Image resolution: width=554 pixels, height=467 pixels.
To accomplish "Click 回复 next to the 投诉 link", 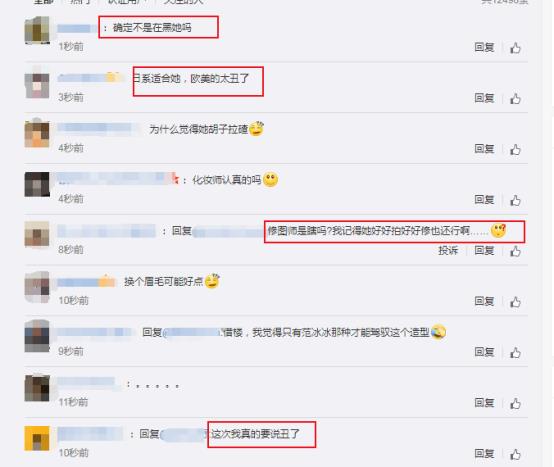I will [484, 250].
